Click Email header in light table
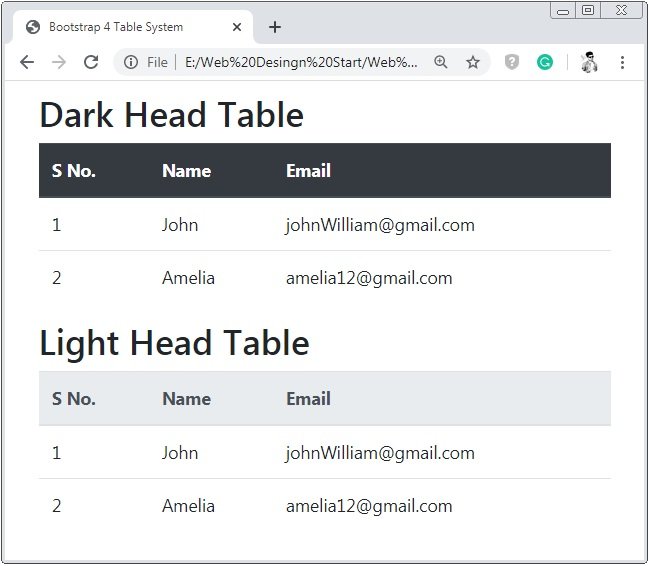This screenshot has height=566, width=648. coord(308,399)
